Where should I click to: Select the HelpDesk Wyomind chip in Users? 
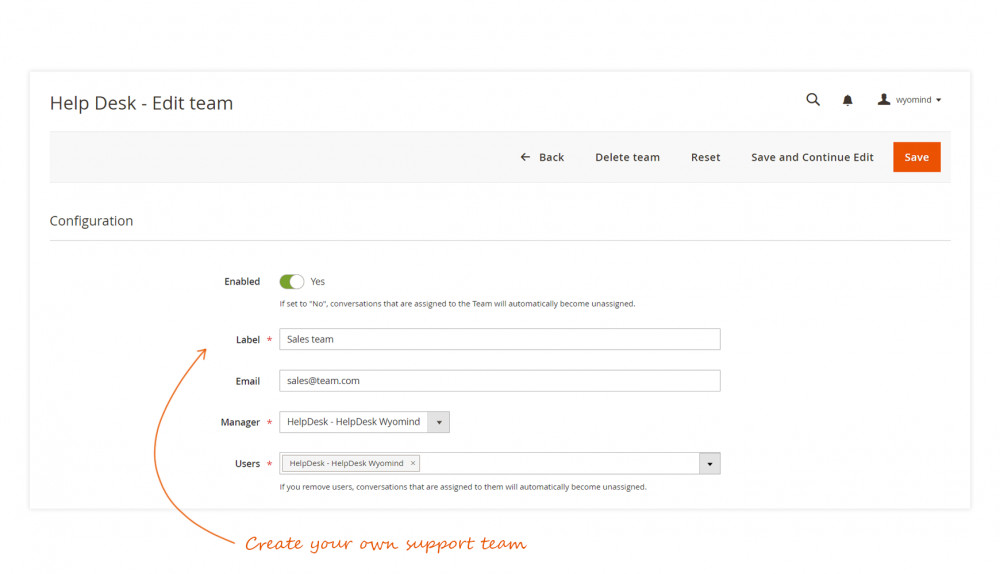pyautogui.click(x=346, y=464)
